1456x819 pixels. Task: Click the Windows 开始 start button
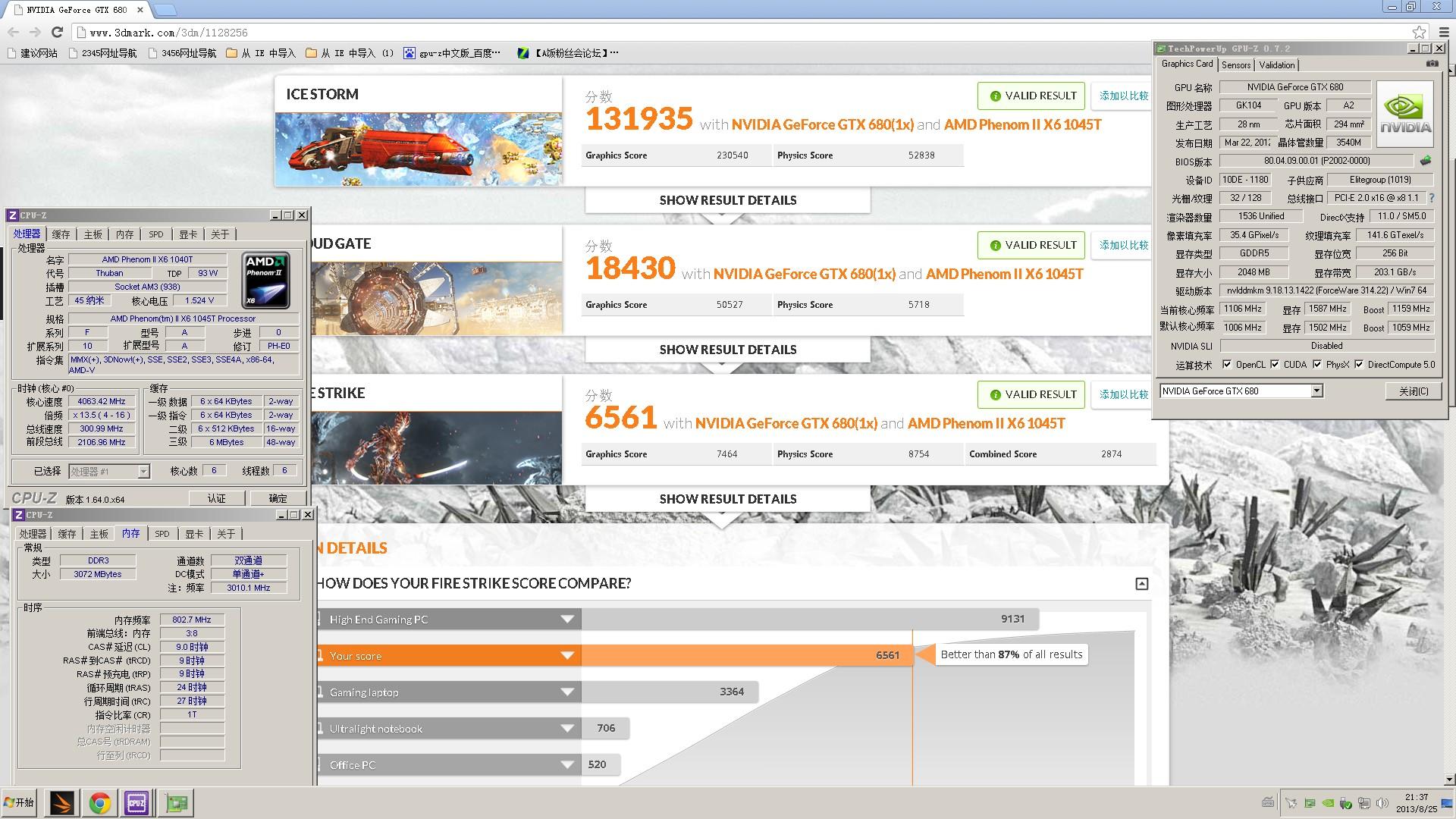(20, 802)
